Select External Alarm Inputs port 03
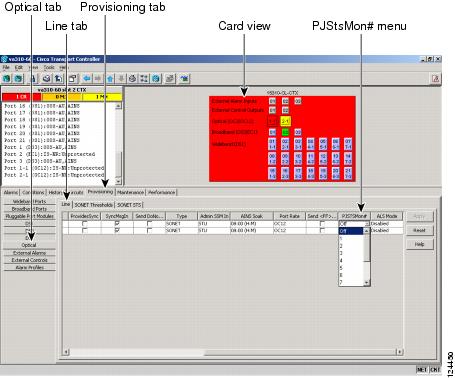The width and height of the screenshot is (455, 378). 298,101
